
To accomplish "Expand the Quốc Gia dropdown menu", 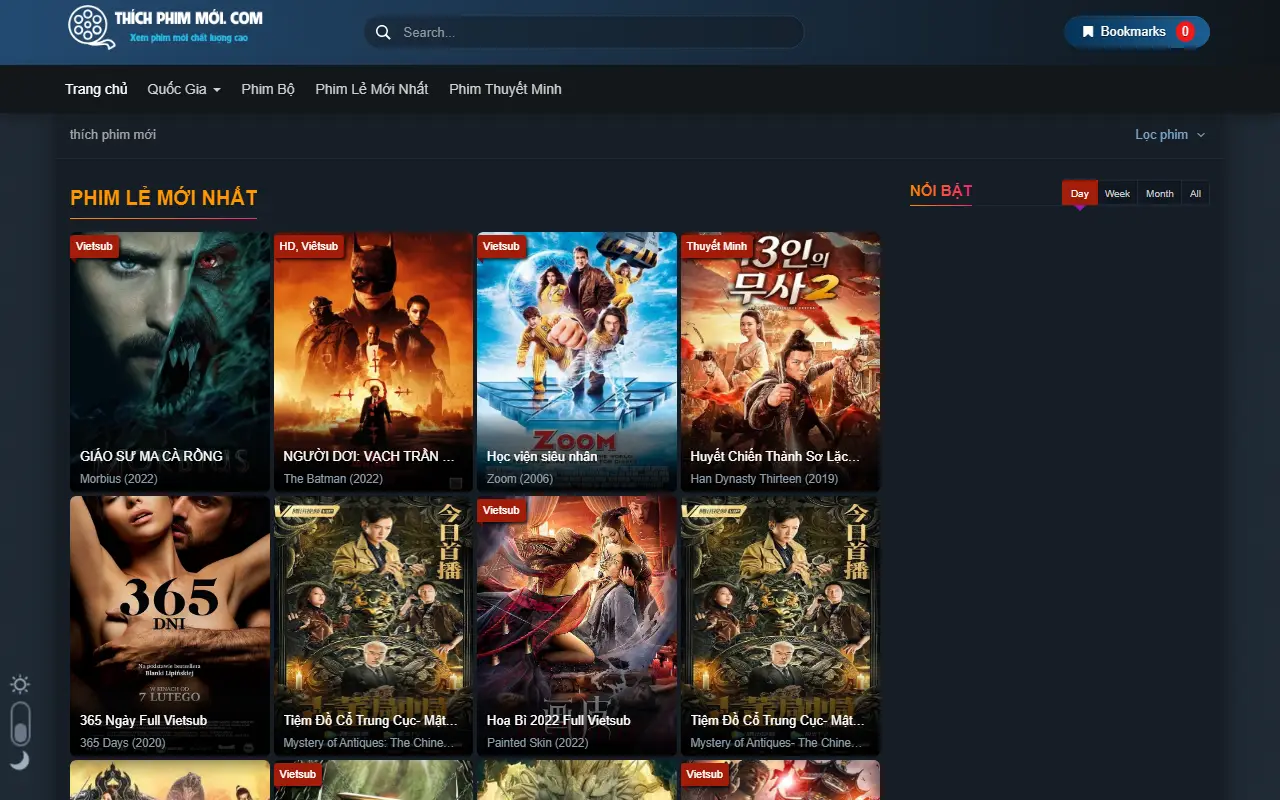I will click(184, 89).
